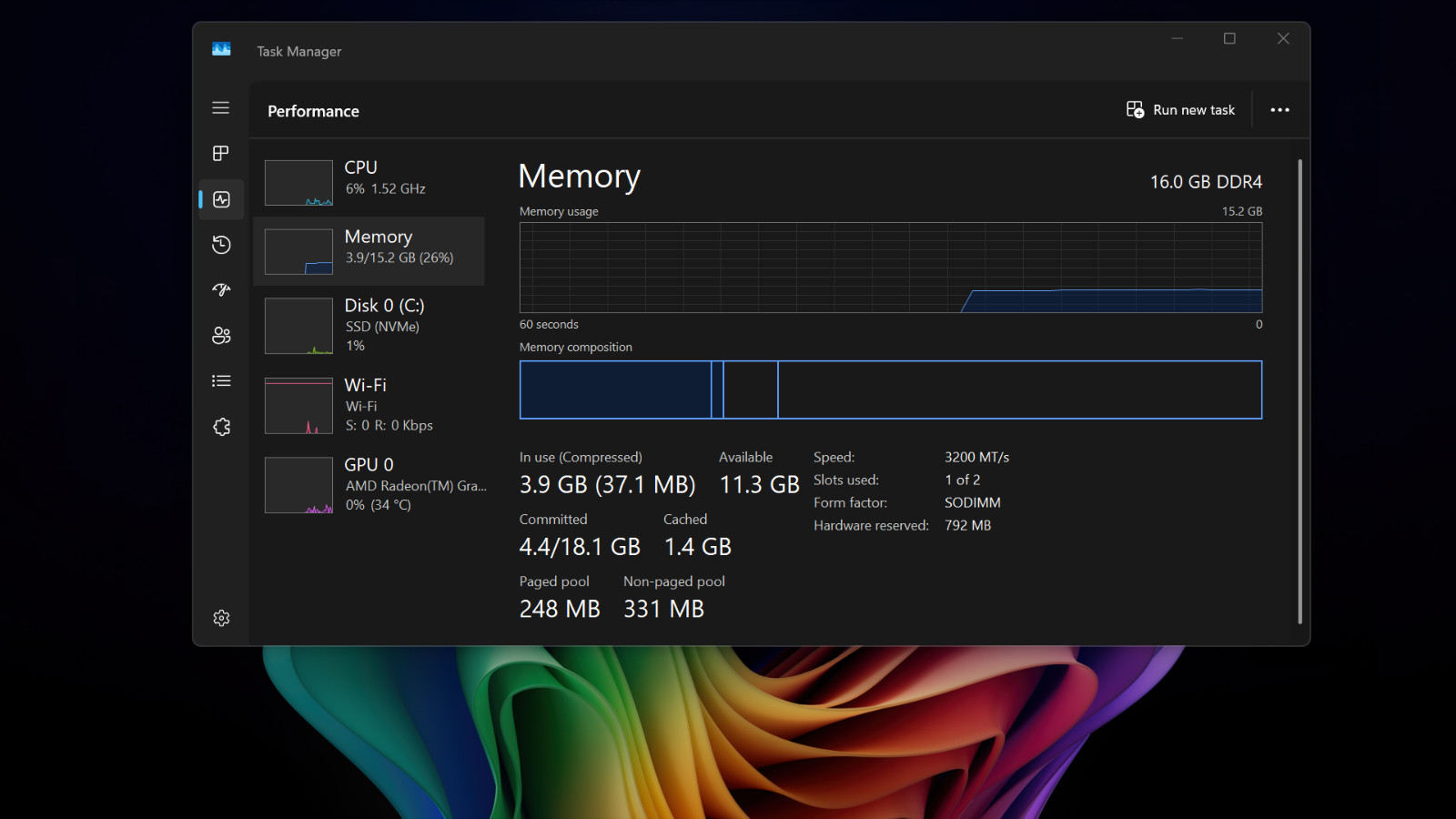Screen dimensions: 1456x819
Task: Open the Details list icon
Action: coord(220,380)
